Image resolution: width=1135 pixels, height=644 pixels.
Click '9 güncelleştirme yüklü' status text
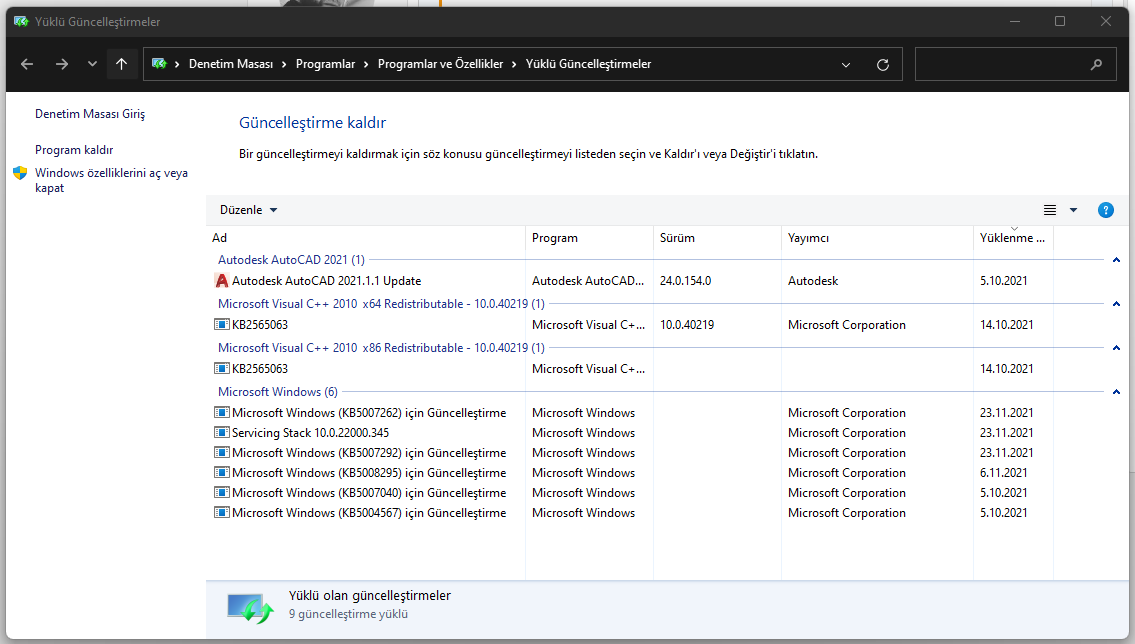point(348,614)
